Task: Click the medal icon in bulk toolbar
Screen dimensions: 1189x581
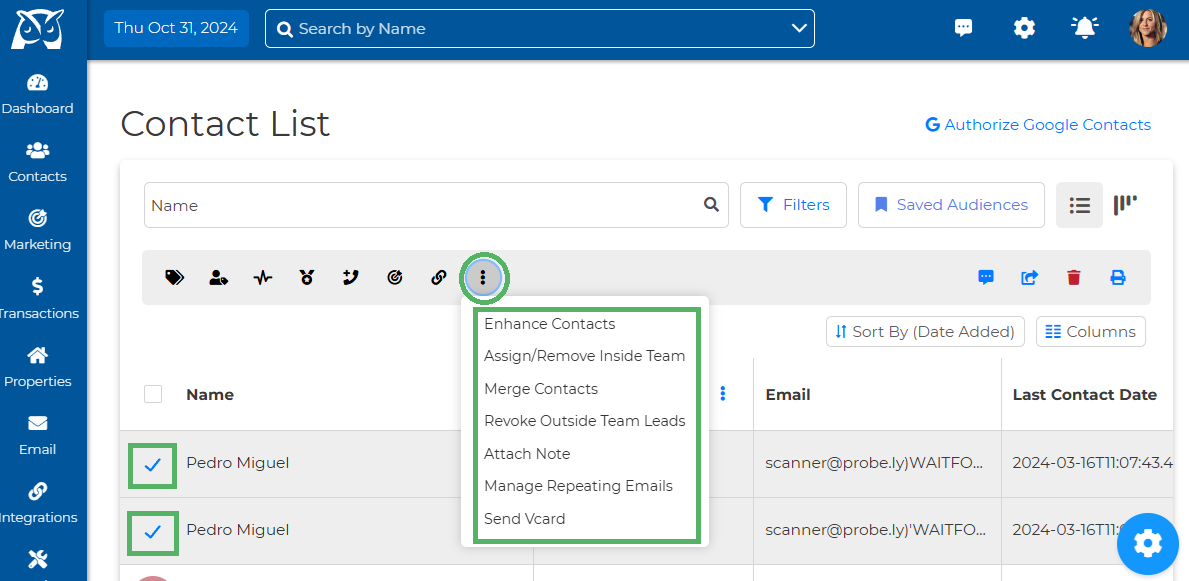Action: [306, 278]
